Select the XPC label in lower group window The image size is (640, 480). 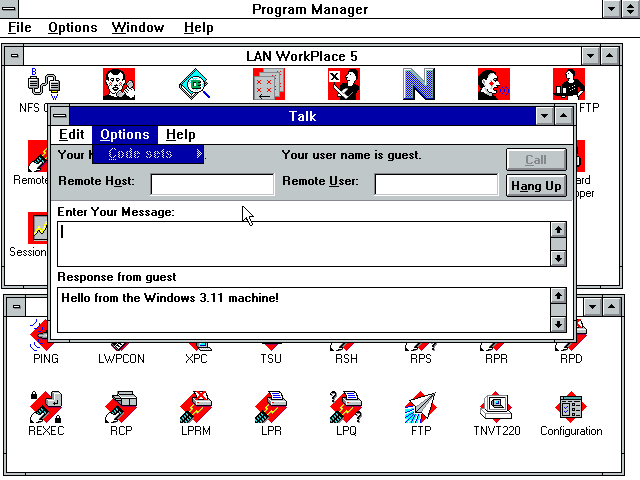196,359
